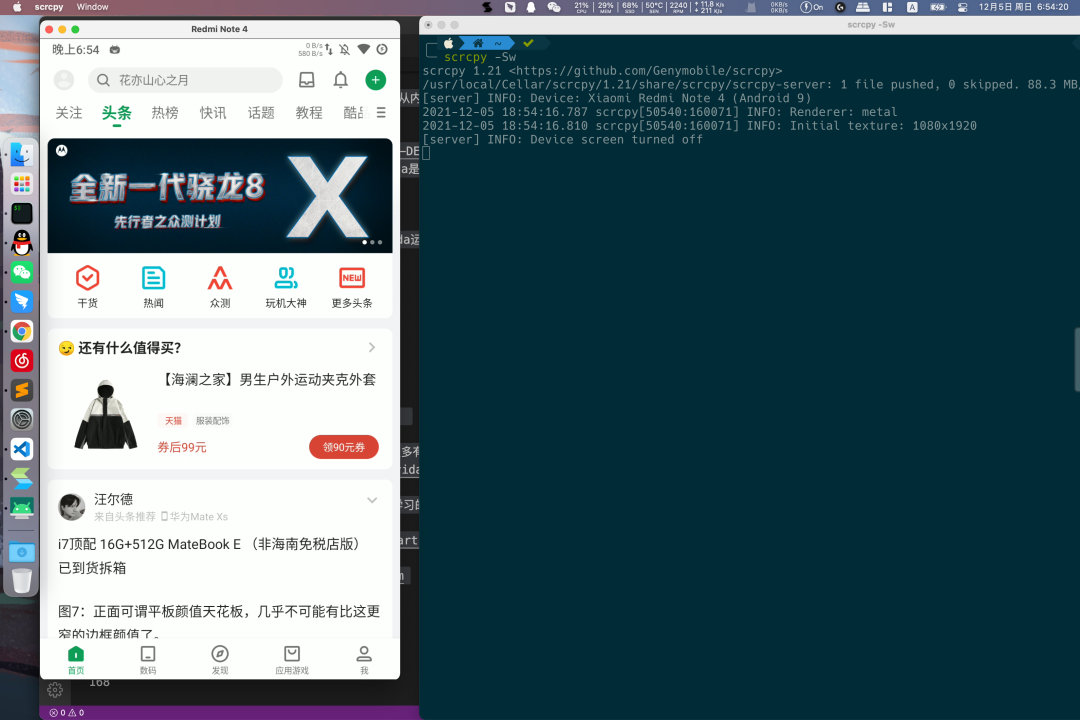The image size is (1080, 720).
Task: Tap the profile avatar in the phone app
Action: click(64, 80)
